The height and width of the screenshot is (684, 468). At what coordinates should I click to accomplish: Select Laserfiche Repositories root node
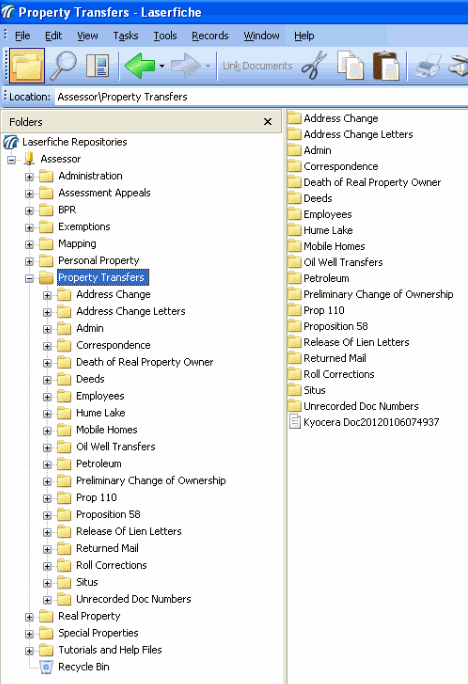(75, 142)
